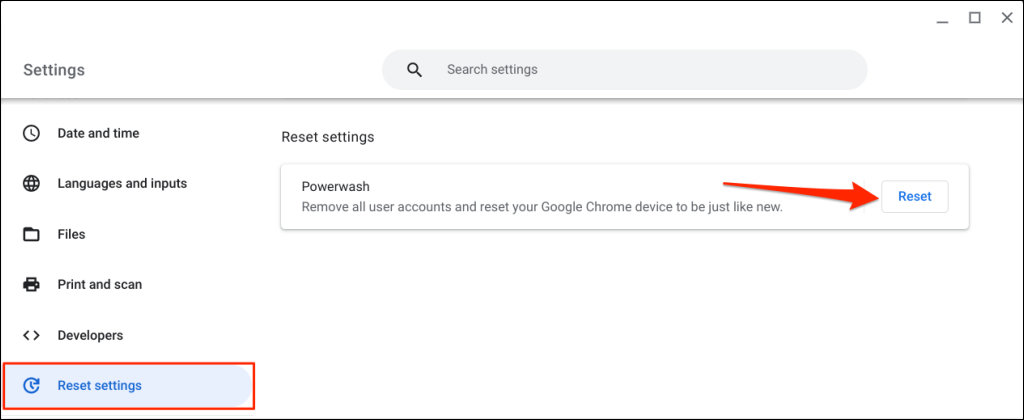
Task: Maximize the Settings window
Action: pyautogui.click(x=975, y=18)
